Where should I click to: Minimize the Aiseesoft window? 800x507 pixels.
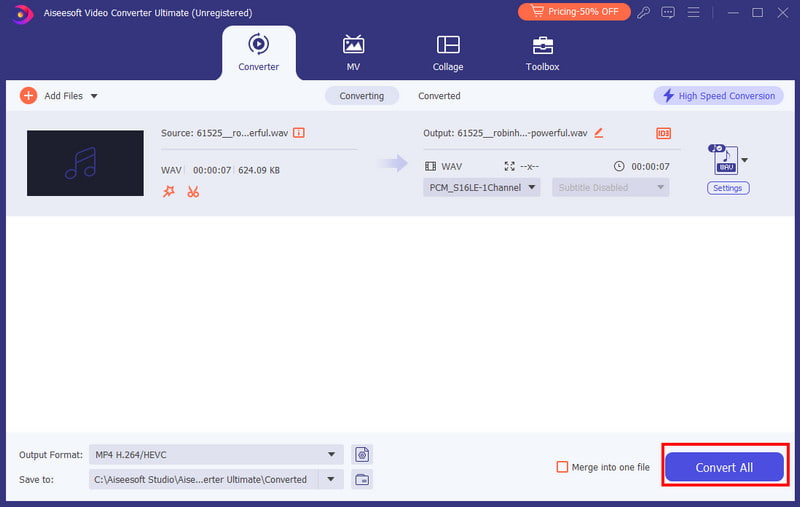pyautogui.click(x=733, y=13)
